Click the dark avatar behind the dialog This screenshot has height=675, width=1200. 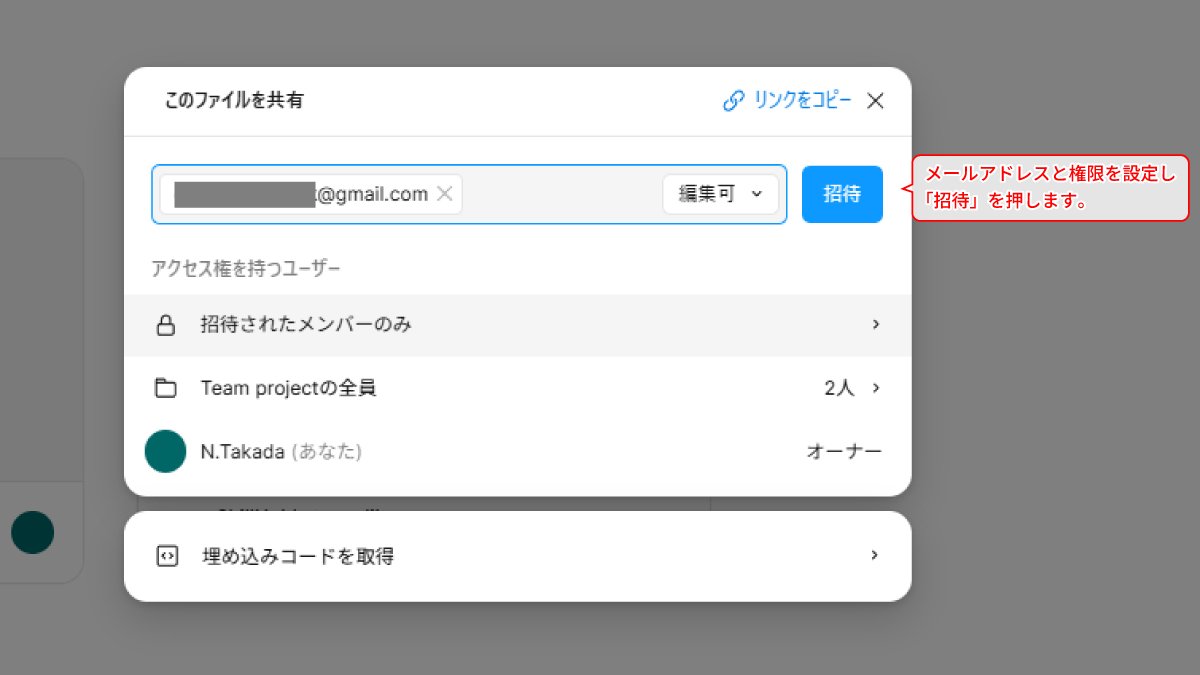pyautogui.click(x=33, y=532)
